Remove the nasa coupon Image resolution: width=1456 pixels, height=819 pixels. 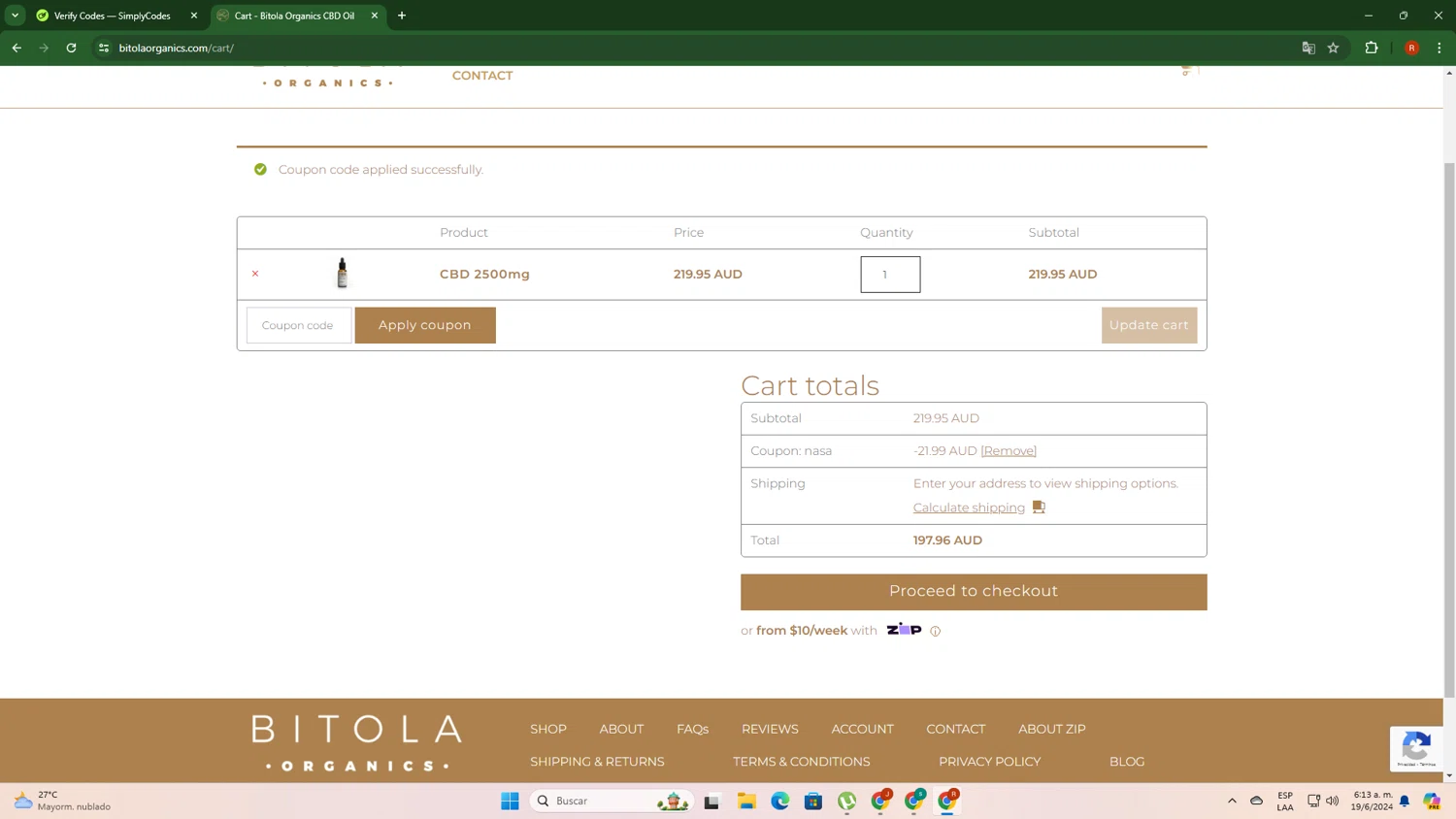coord(1009,450)
